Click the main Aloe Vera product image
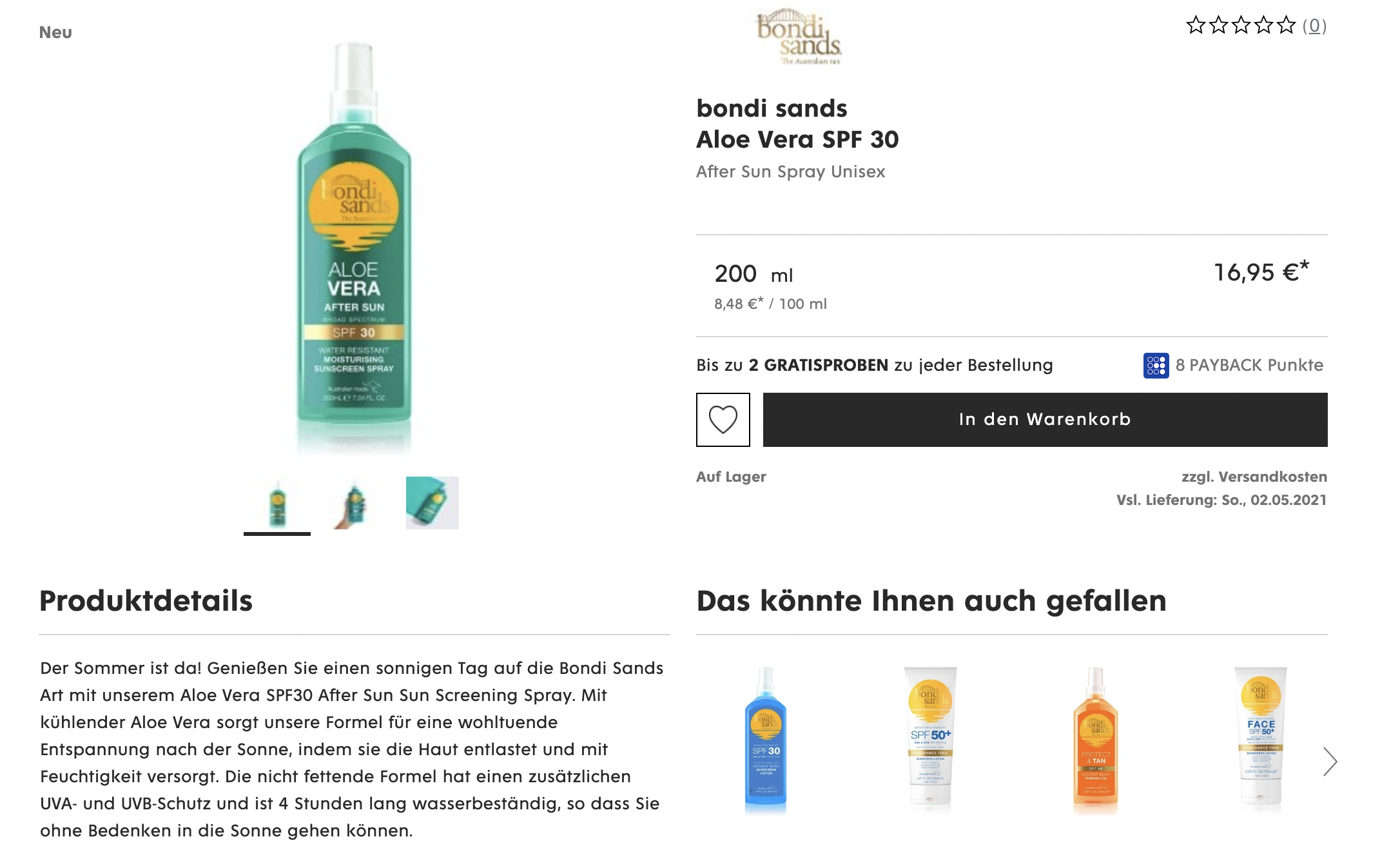 (354, 245)
